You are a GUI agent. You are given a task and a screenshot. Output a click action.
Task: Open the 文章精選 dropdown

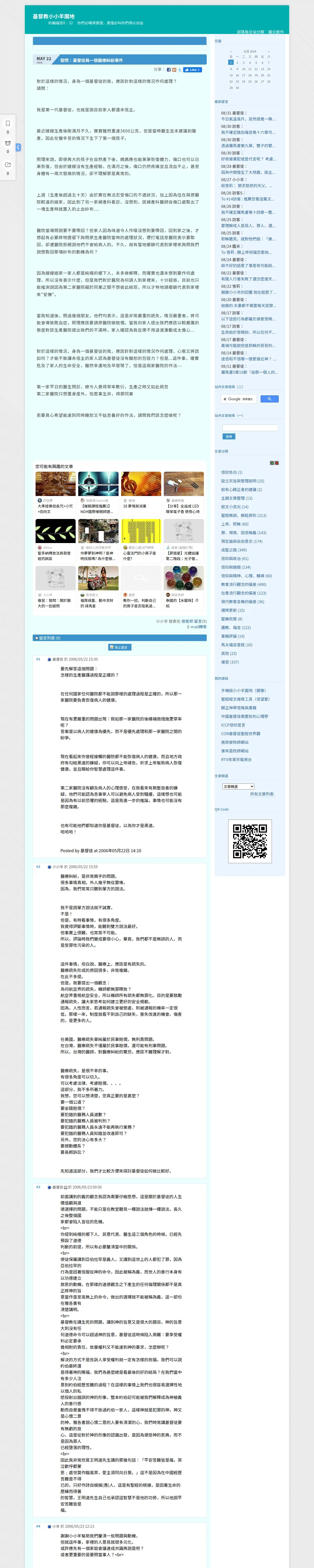click(238, 786)
